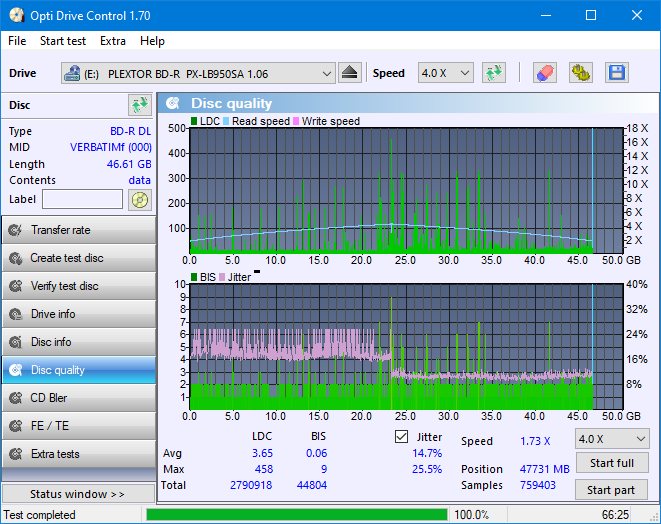Click the LDC Avg value 3.65

[263, 453]
